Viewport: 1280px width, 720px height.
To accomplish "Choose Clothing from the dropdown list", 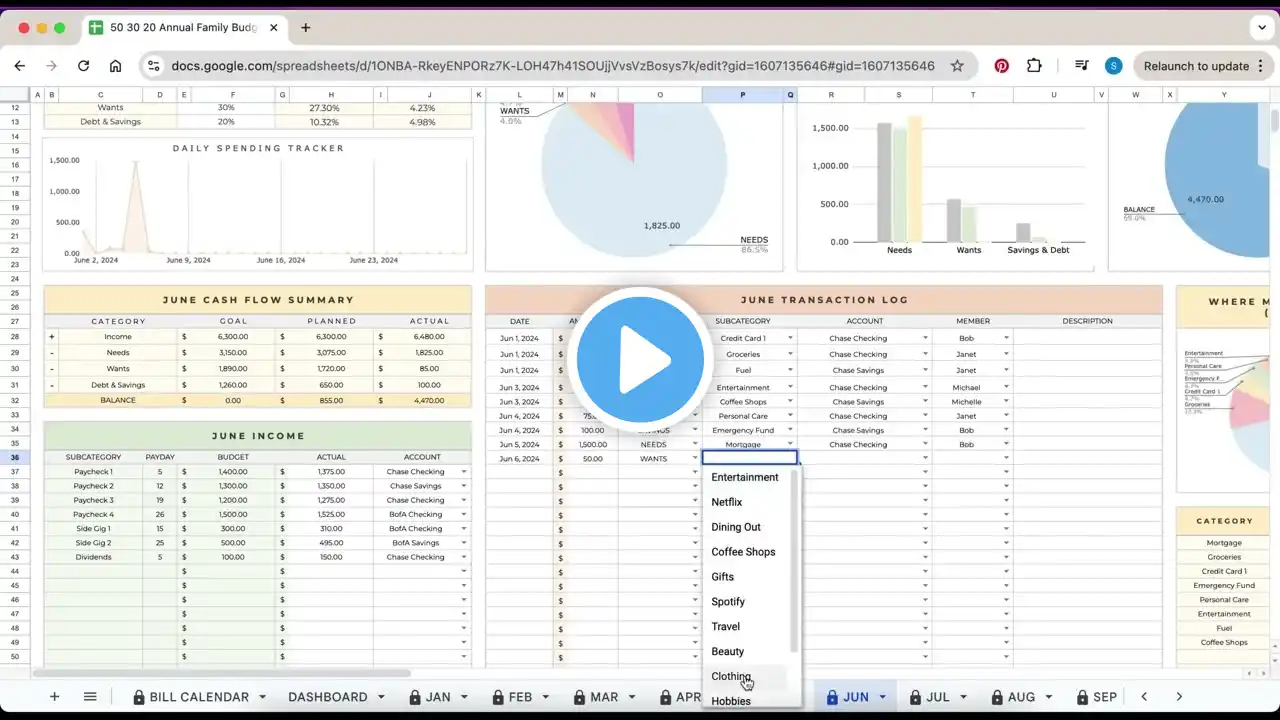I will pos(731,677).
